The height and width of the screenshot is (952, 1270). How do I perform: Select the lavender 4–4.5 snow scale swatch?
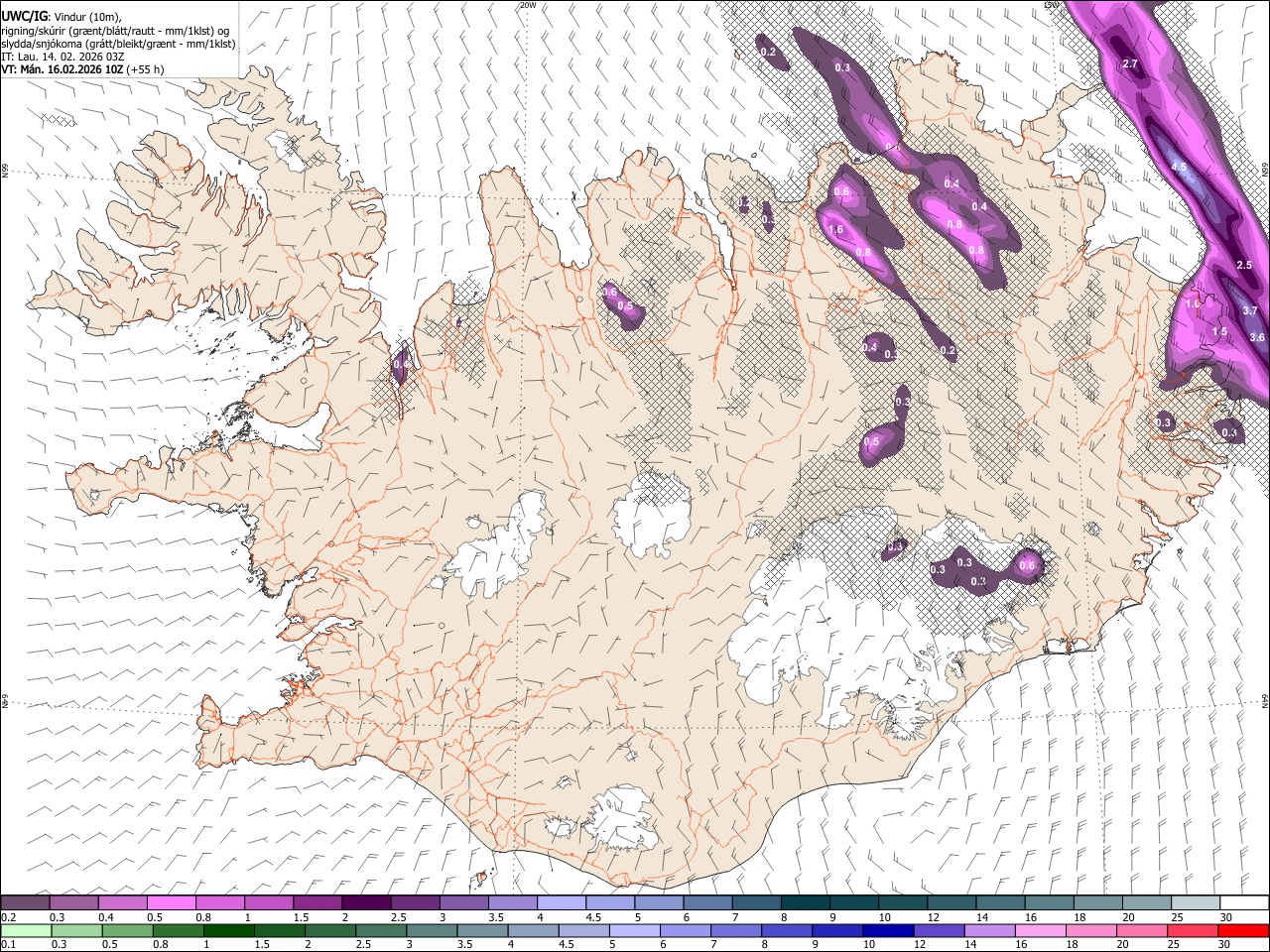pyautogui.click(x=562, y=903)
